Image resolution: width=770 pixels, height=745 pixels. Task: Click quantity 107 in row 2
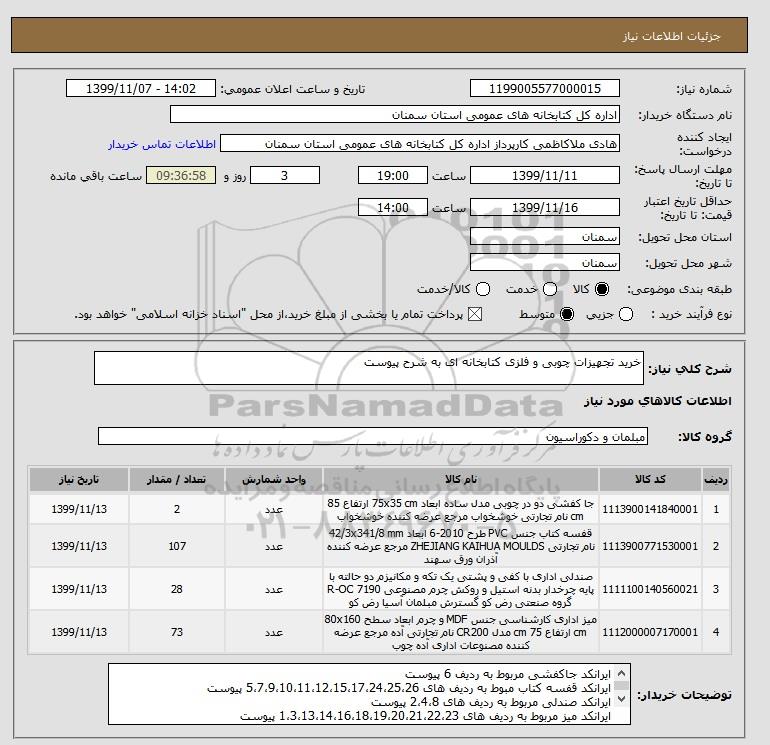pyautogui.click(x=177, y=546)
